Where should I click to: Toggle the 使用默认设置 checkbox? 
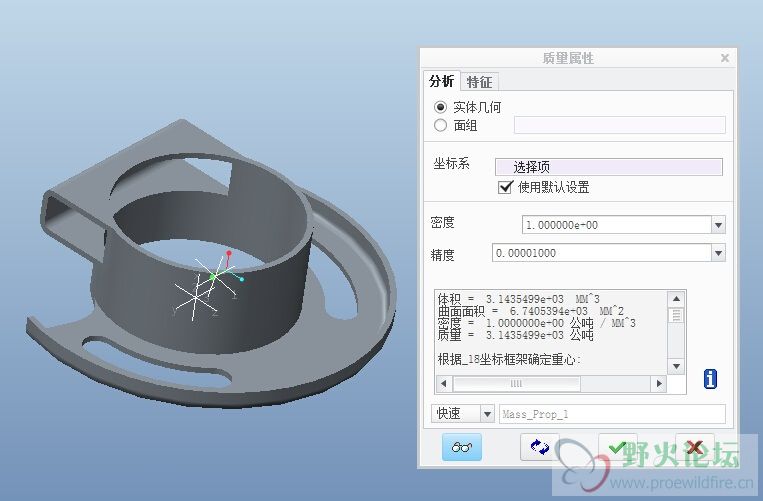click(505, 187)
